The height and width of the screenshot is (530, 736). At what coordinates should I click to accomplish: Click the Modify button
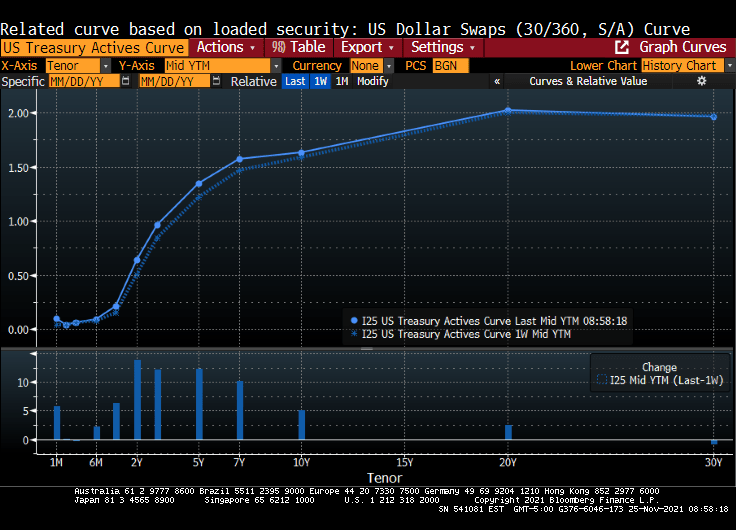pos(373,81)
